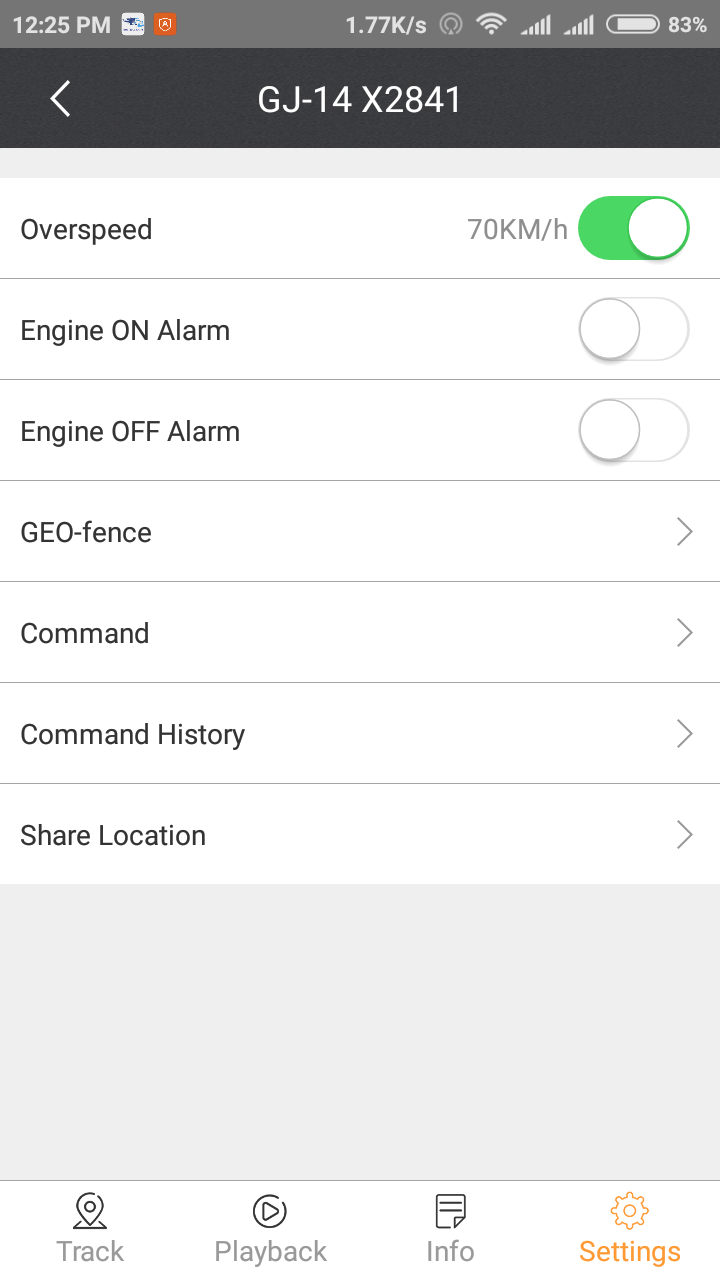
Task: Open Share Location
Action: [x=360, y=835]
